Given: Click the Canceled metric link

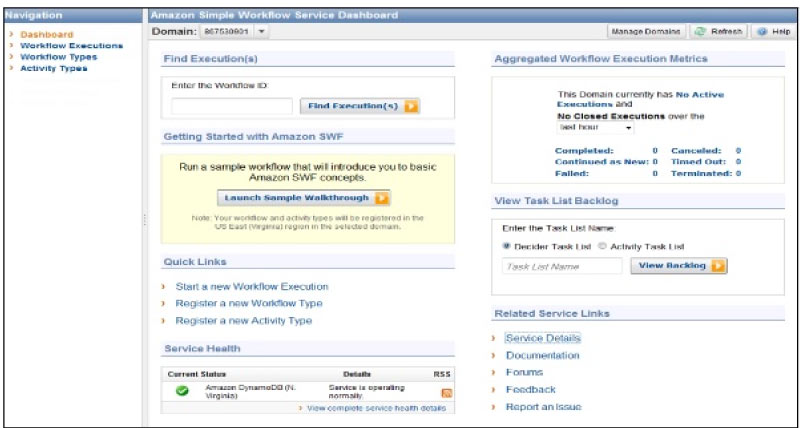Looking at the screenshot, I should [696, 151].
